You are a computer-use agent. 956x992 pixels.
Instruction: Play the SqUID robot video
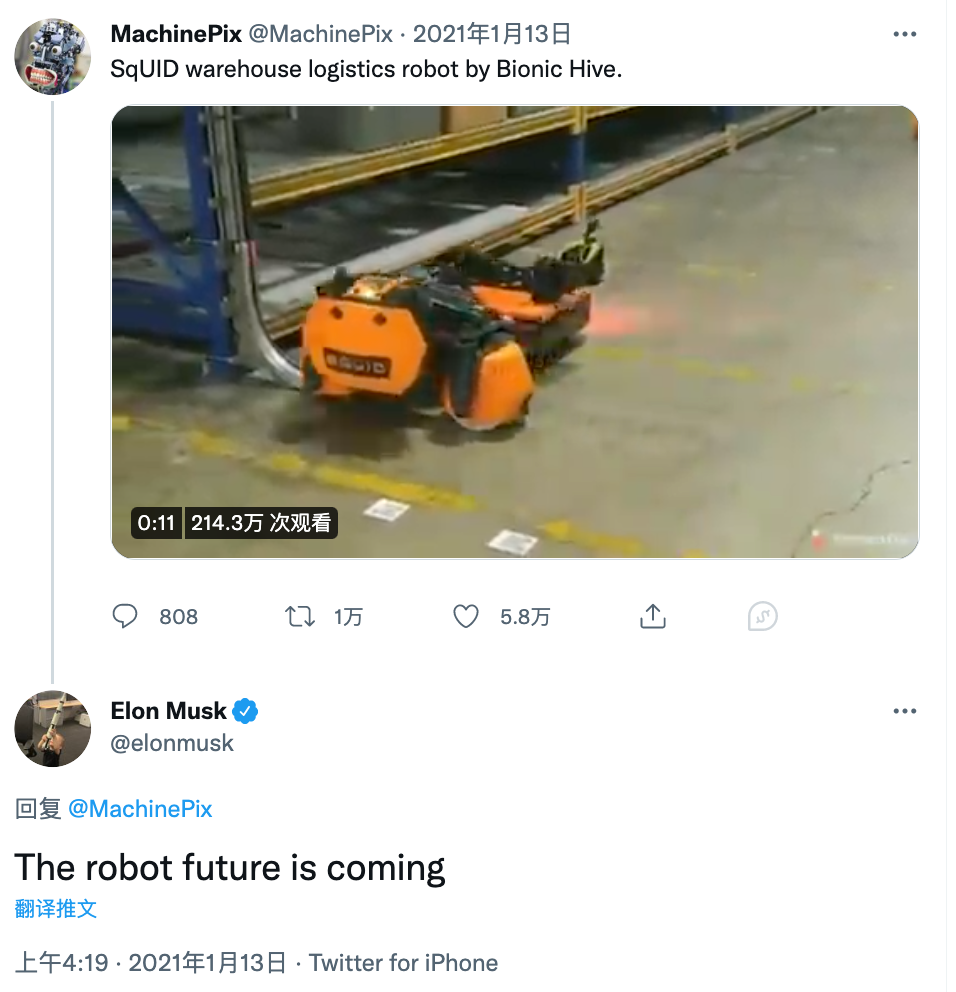515,332
